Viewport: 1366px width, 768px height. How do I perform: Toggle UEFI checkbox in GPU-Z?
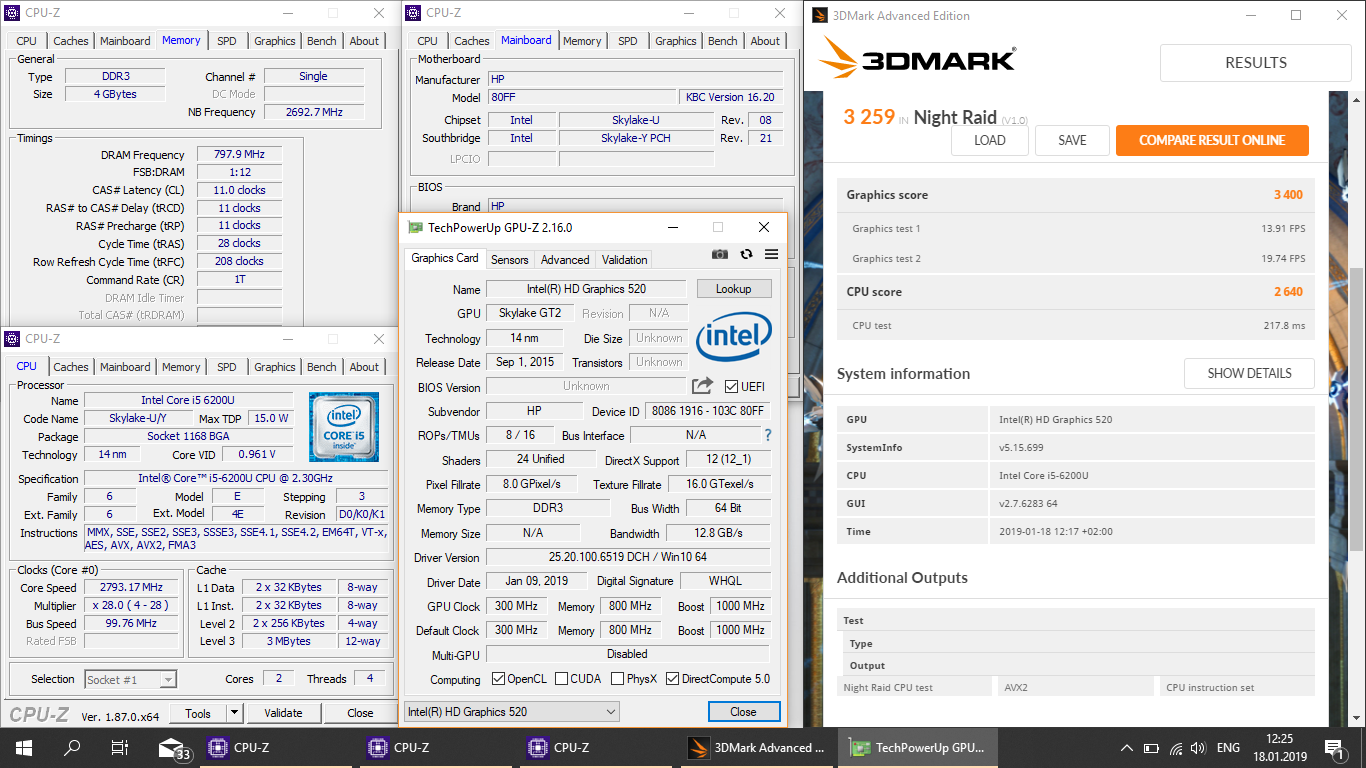731,386
